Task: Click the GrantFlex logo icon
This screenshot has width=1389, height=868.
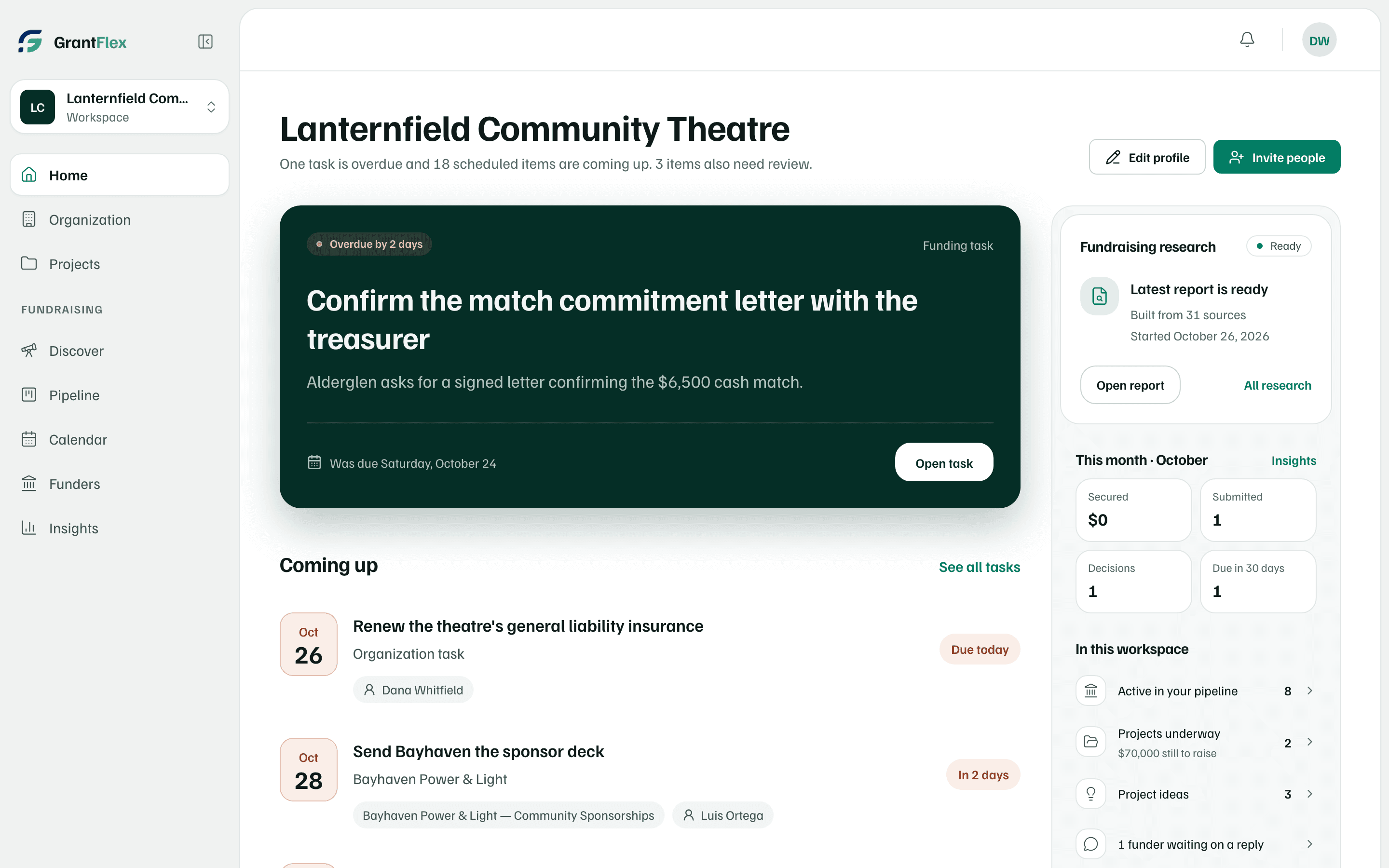Action: [30, 41]
